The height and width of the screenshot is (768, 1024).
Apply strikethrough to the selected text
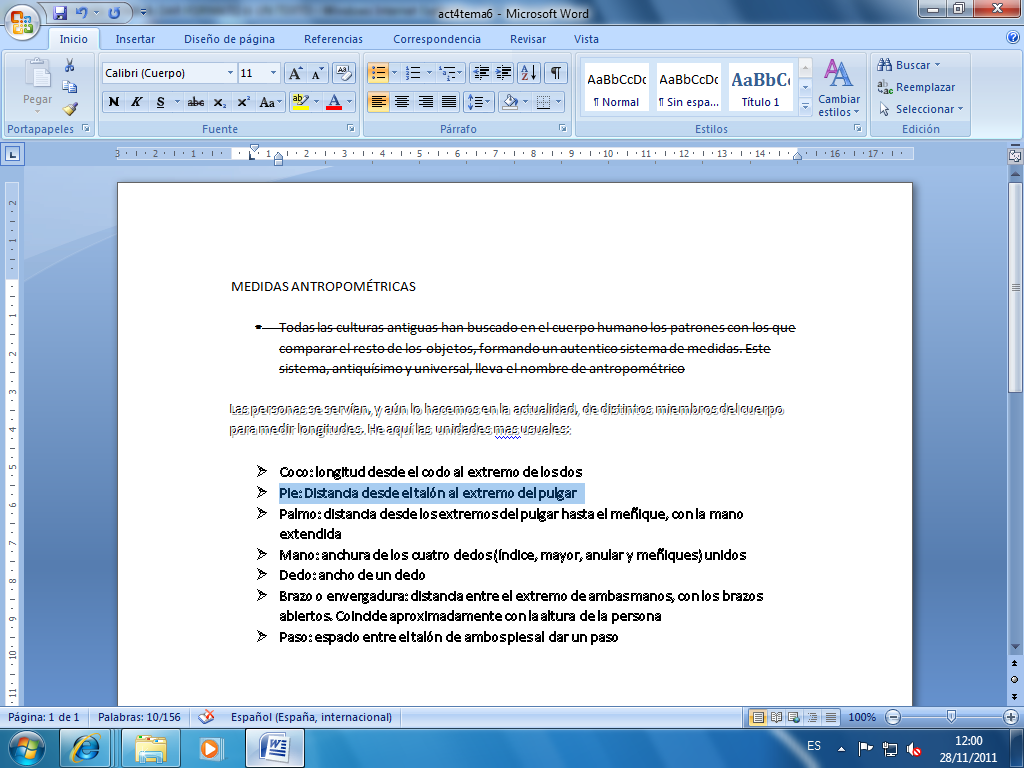tap(194, 102)
